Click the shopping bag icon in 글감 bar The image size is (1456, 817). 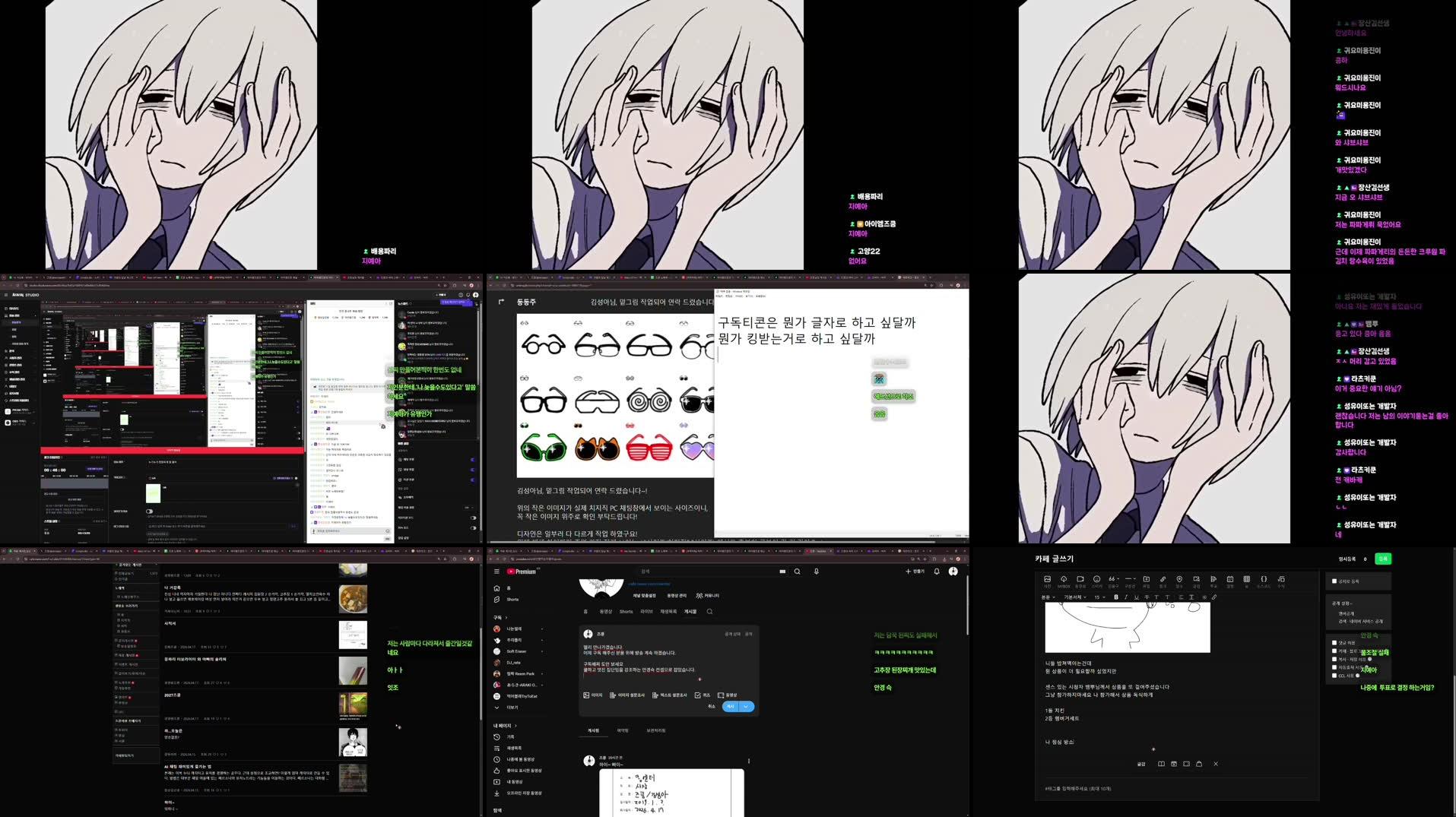point(1199,764)
